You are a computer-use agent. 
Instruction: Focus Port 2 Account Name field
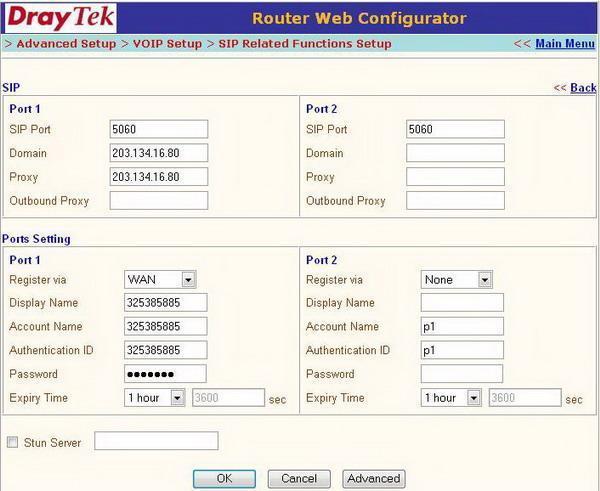click(462, 326)
